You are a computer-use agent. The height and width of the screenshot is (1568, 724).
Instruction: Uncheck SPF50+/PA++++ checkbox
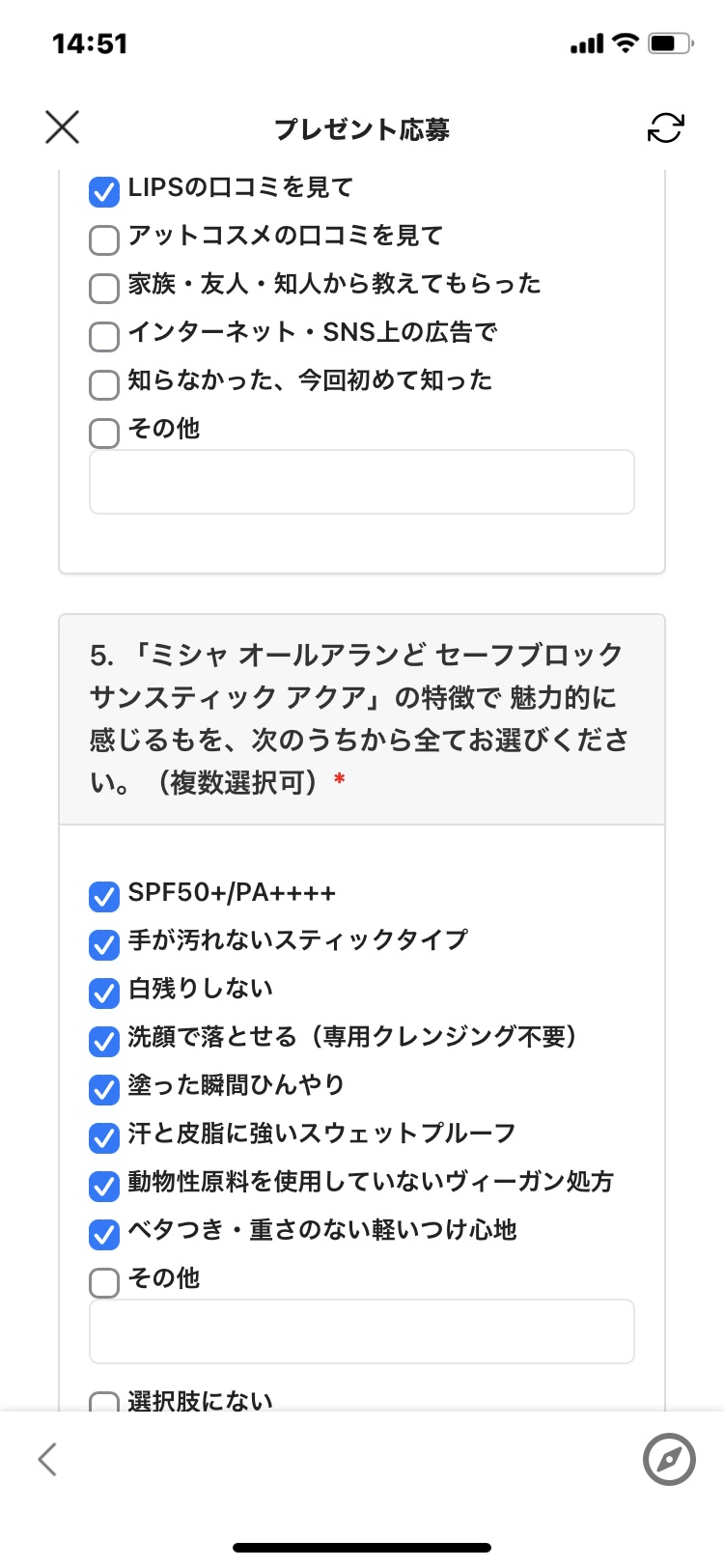tap(104, 896)
